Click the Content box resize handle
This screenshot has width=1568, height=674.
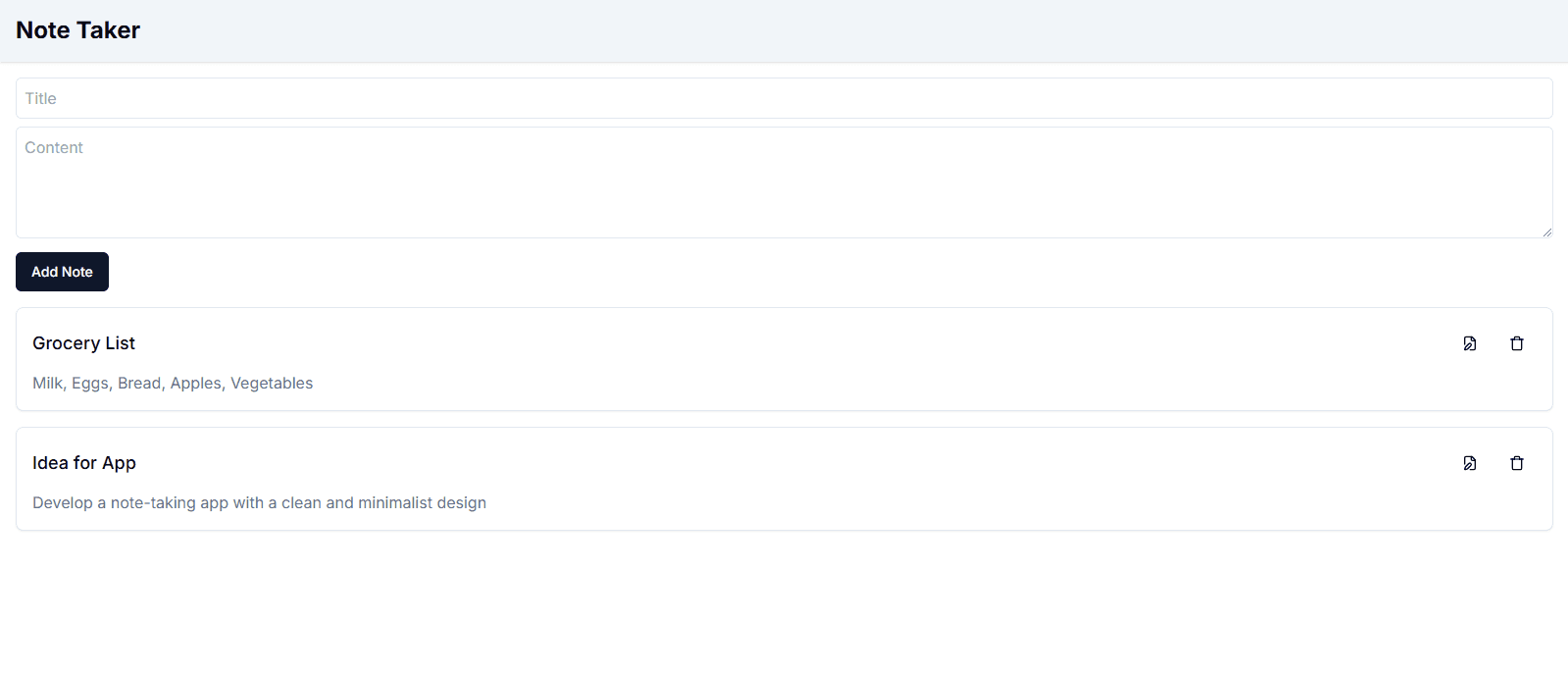point(1546,233)
